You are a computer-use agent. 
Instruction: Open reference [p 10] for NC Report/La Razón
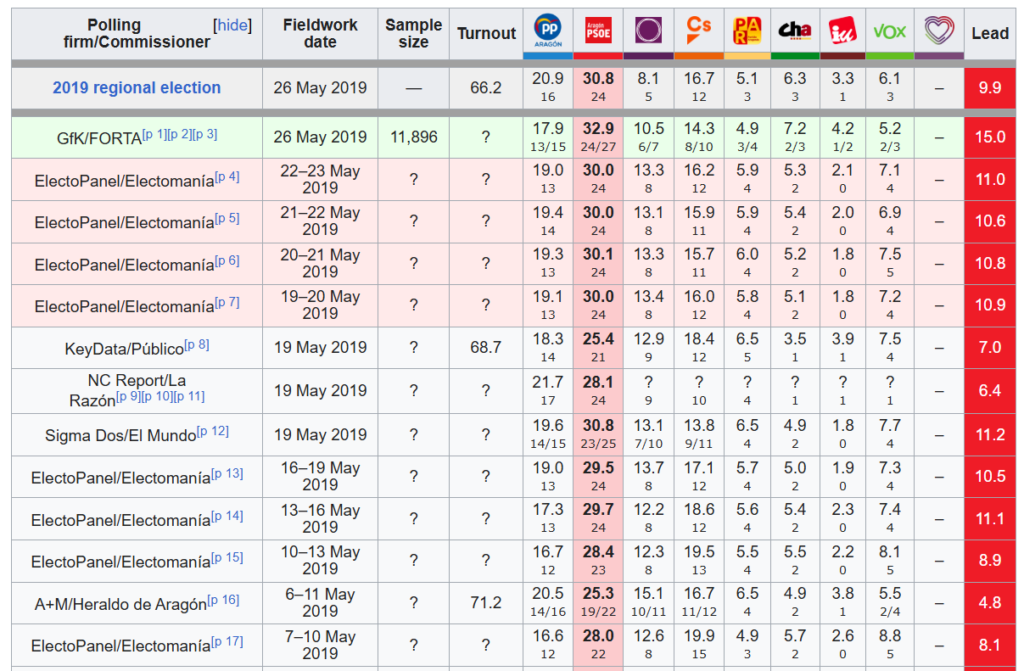click(157, 396)
